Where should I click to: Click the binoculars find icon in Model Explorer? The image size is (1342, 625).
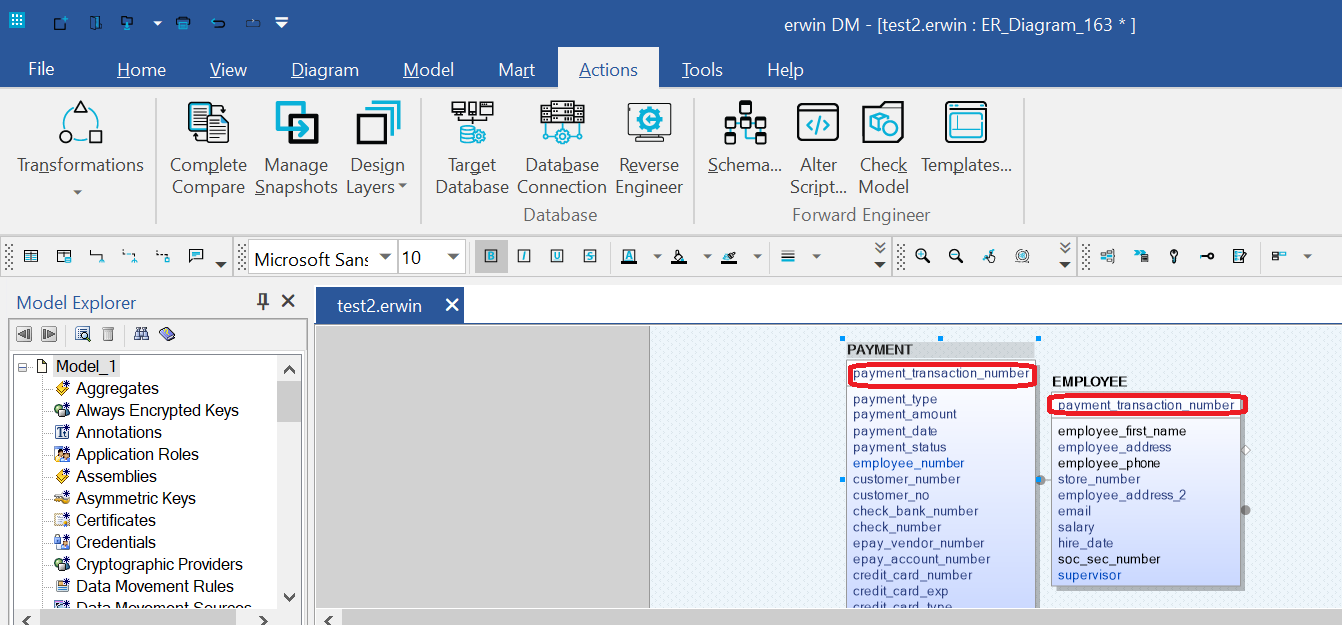point(141,334)
